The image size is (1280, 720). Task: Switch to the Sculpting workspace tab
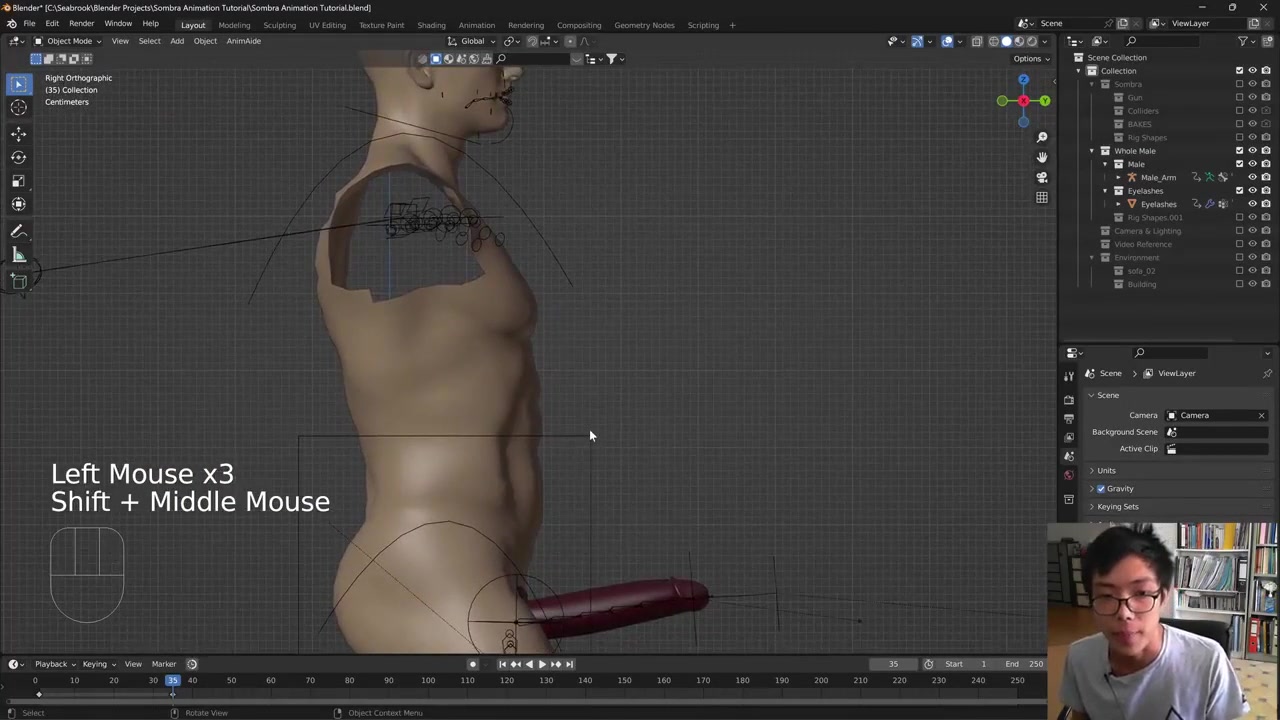[279, 25]
